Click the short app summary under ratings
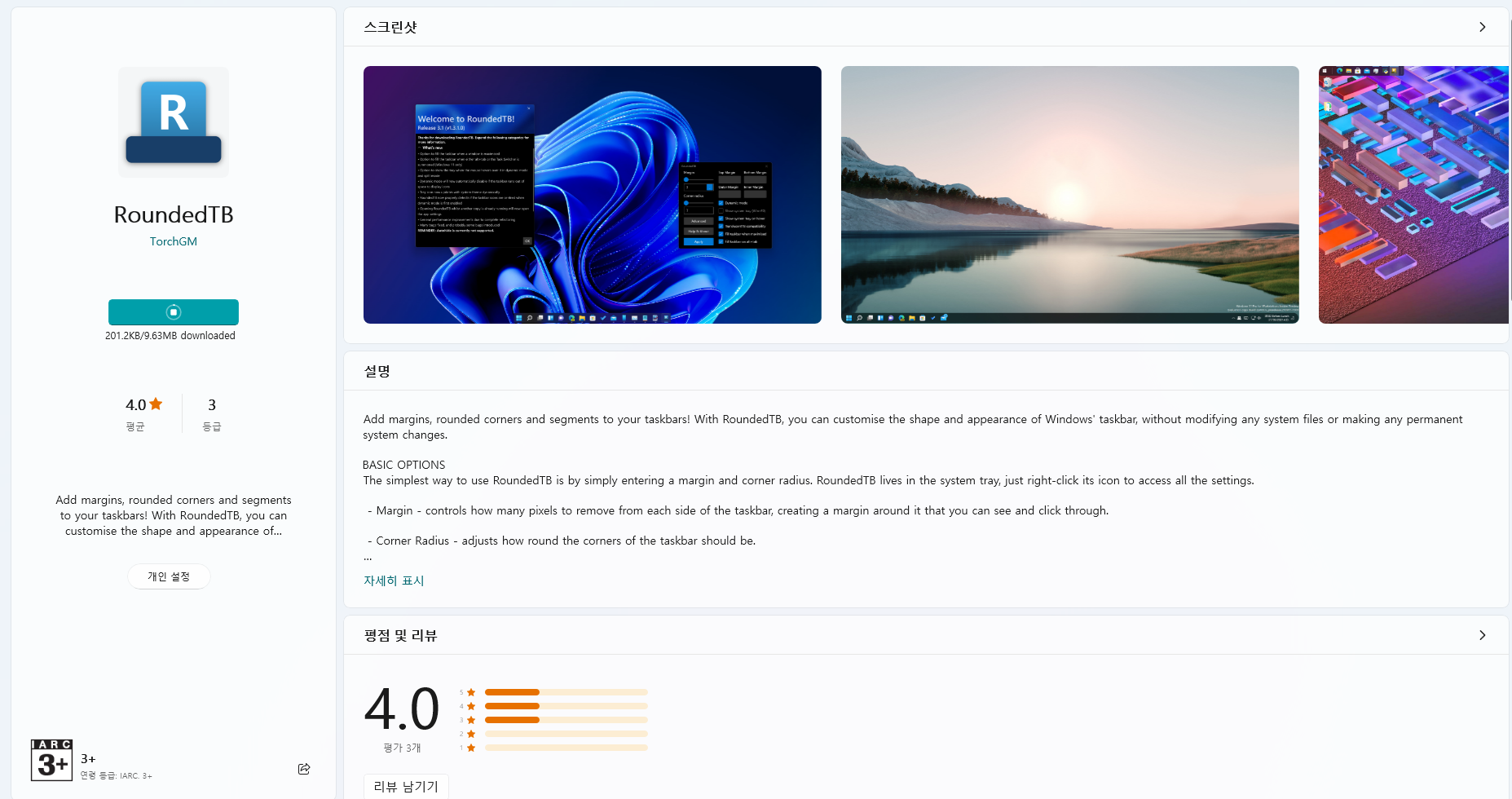The image size is (1512, 799). (x=174, y=515)
